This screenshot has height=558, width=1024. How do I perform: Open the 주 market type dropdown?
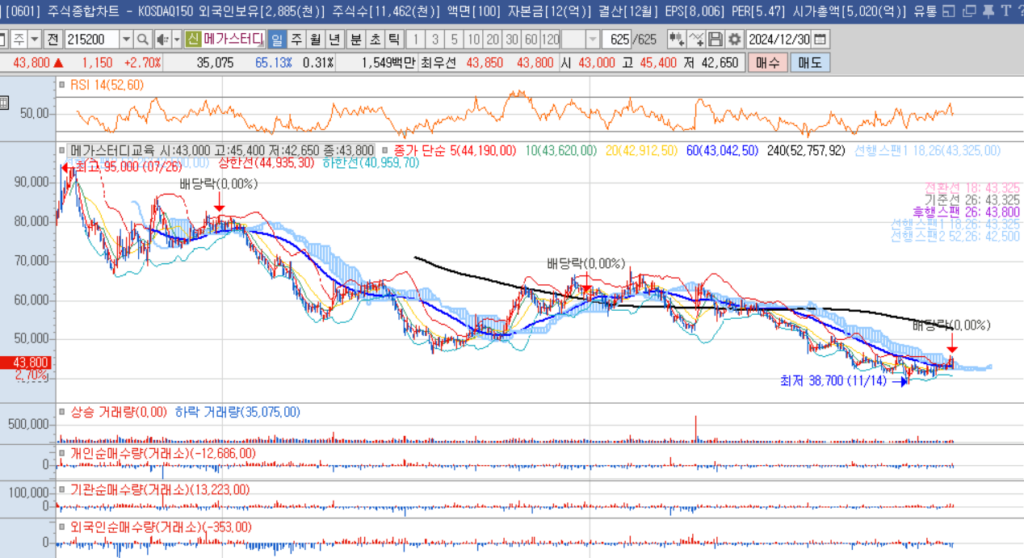(x=33, y=39)
